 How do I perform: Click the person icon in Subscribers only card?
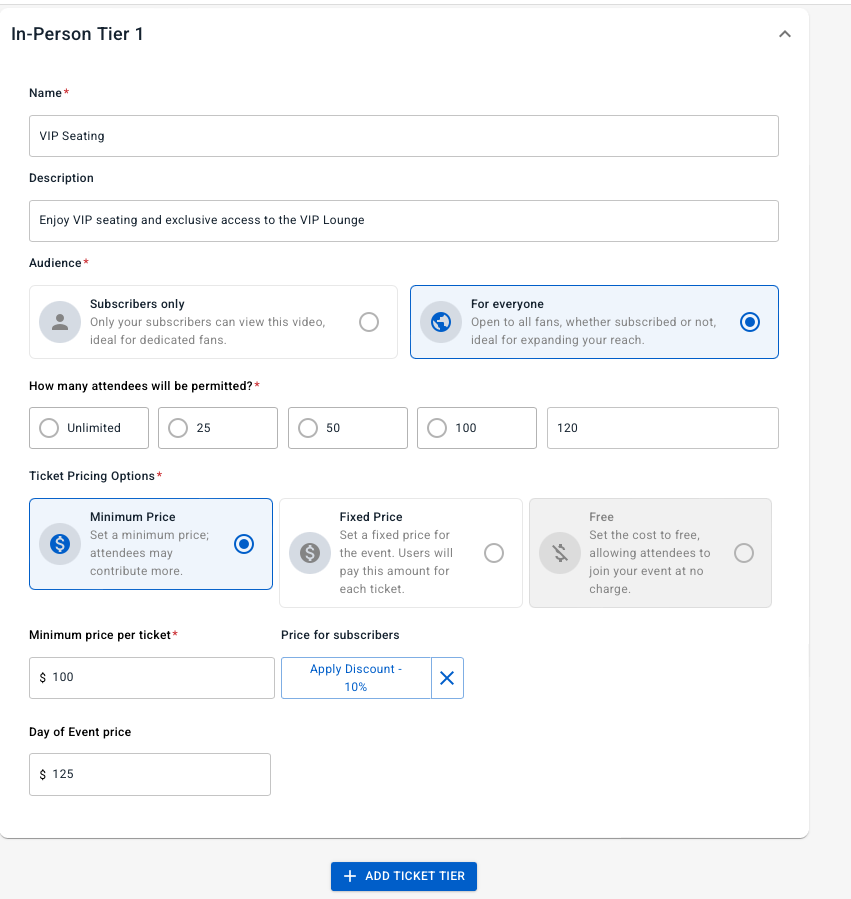(x=60, y=322)
